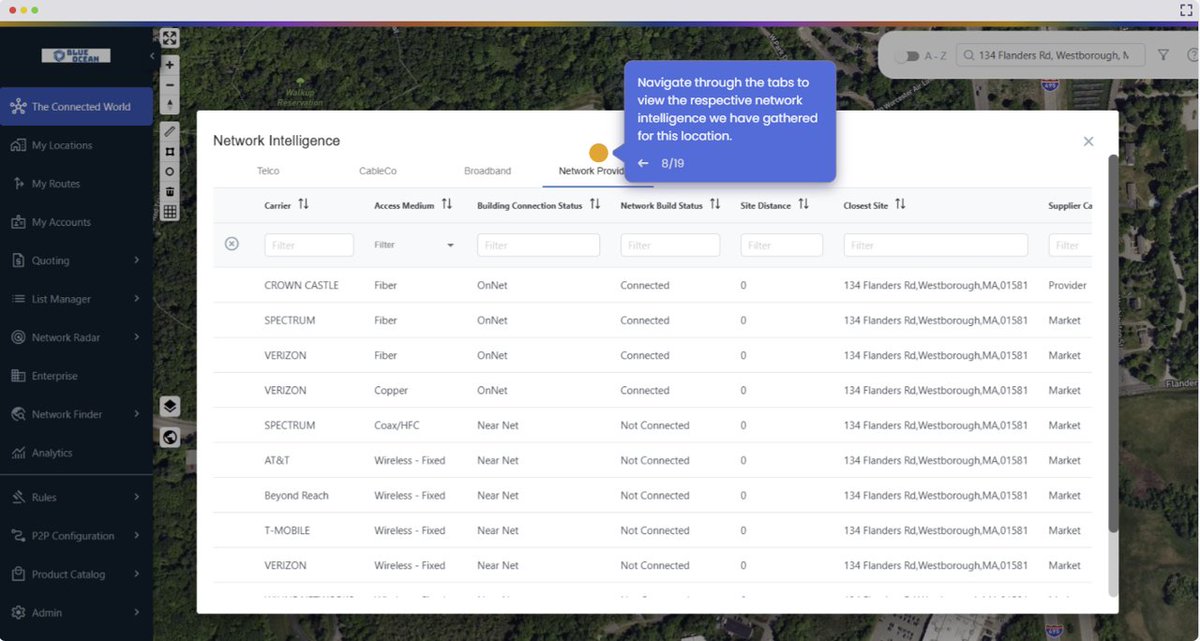Image resolution: width=1200 pixels, height=641 pixels.
Task: Open the grid table tool on map
Action: (170, 211)
